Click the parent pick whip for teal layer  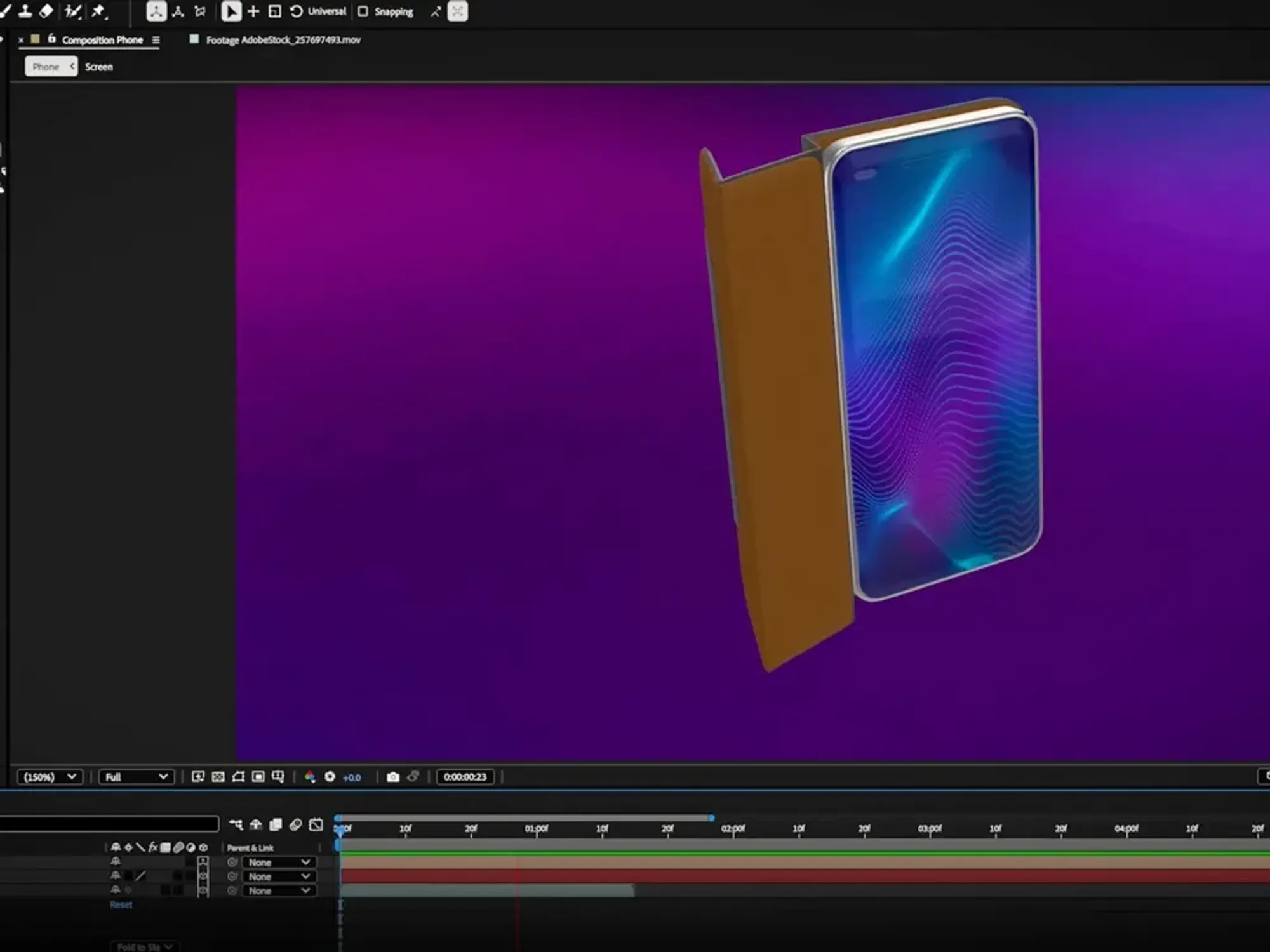(x=232, y=890)
